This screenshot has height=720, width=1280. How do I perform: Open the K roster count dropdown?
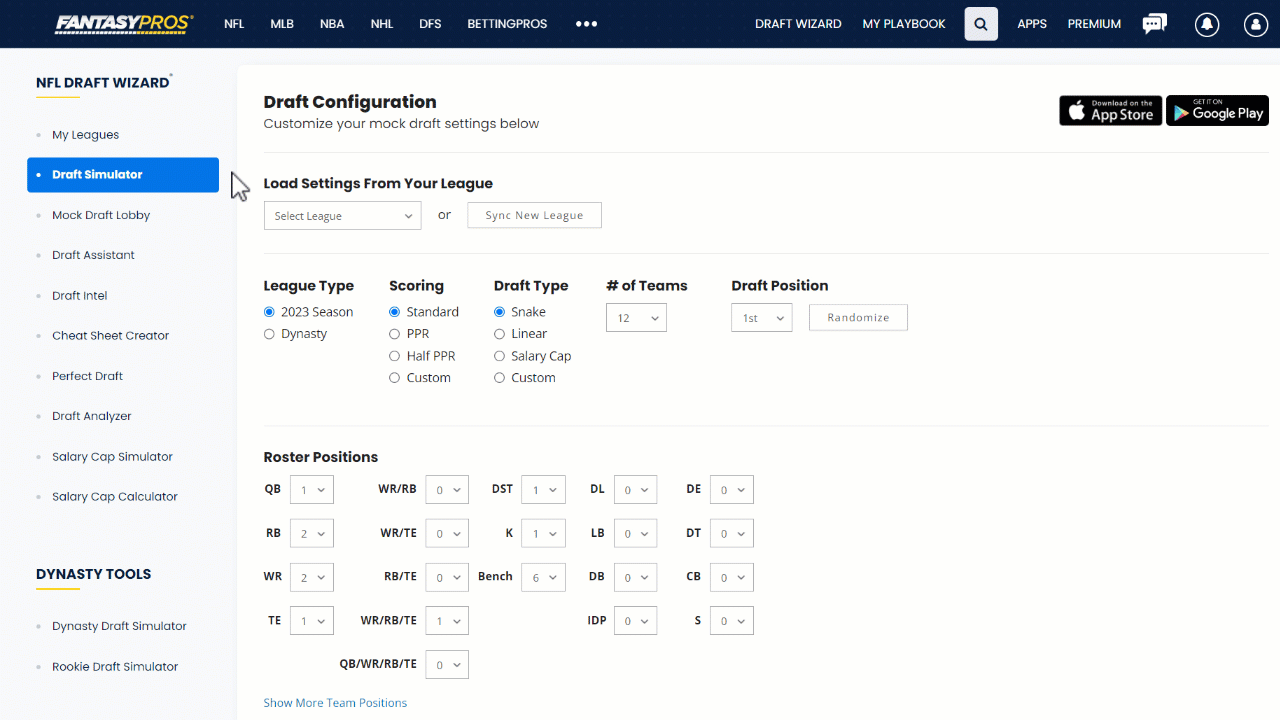click(x=543, y=534)
